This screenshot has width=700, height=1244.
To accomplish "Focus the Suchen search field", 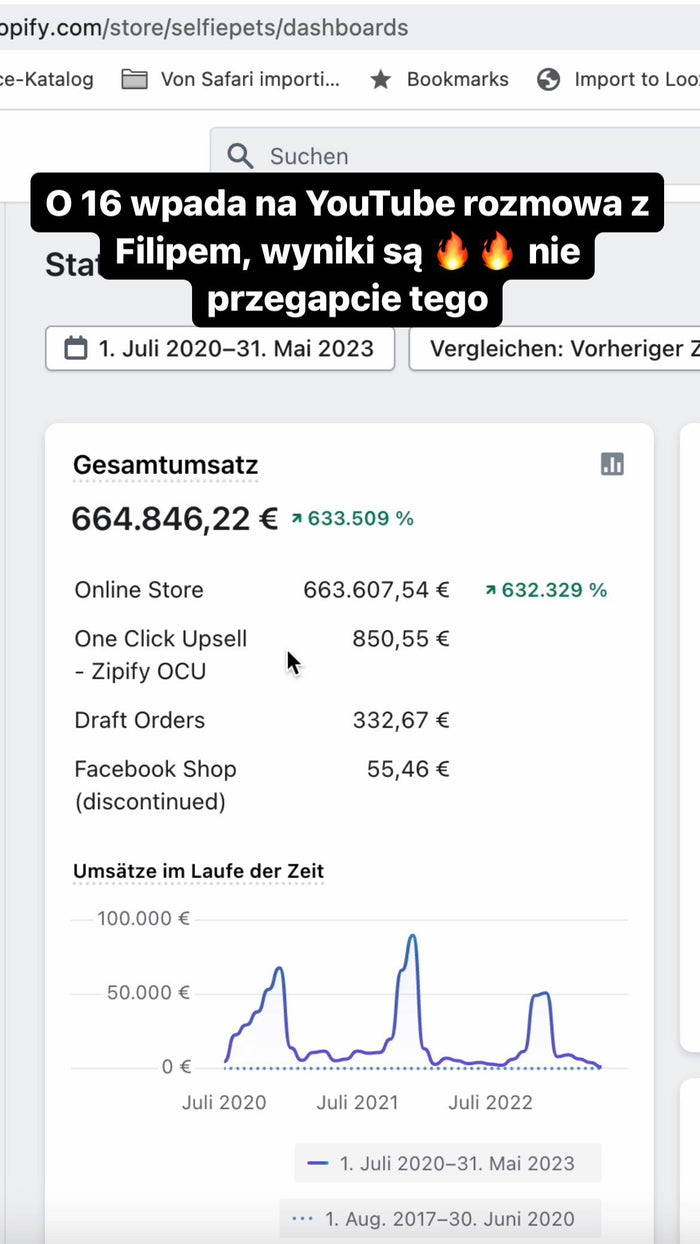I will [450, 156].
